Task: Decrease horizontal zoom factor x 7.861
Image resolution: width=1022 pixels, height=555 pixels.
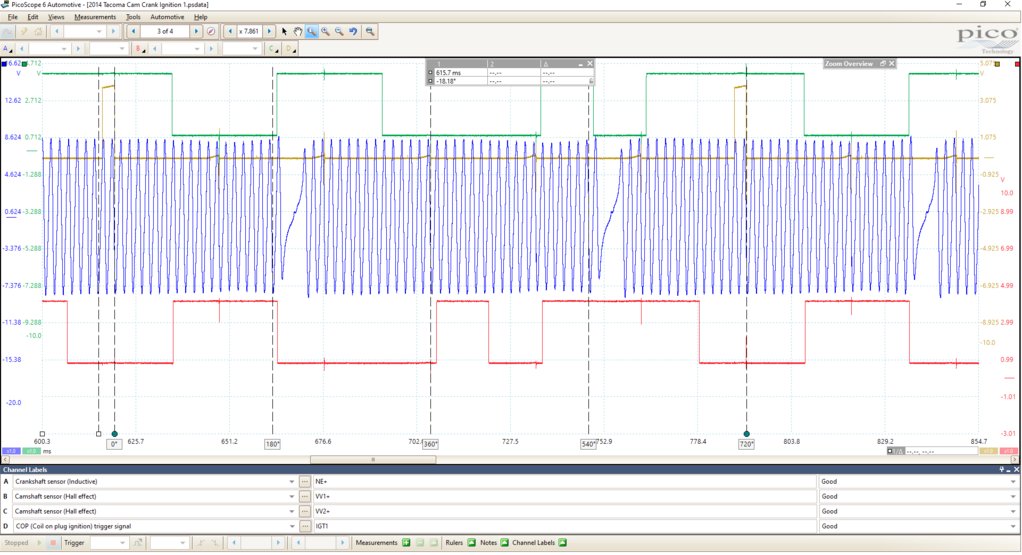Action: (x=230, y=31)
